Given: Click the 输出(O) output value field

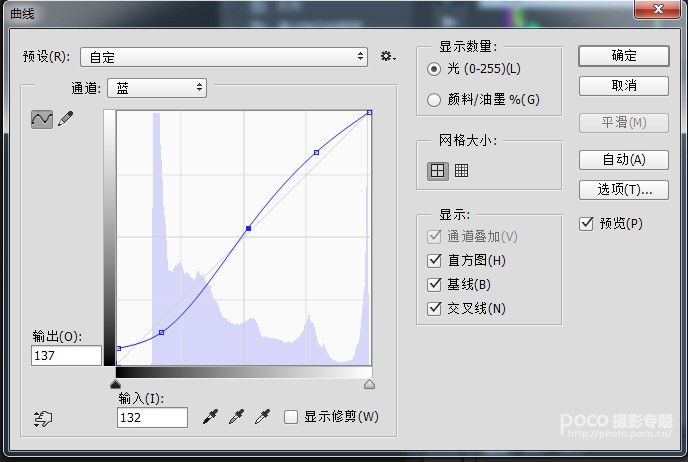Looking at the screenshot, I should point(66,355).
